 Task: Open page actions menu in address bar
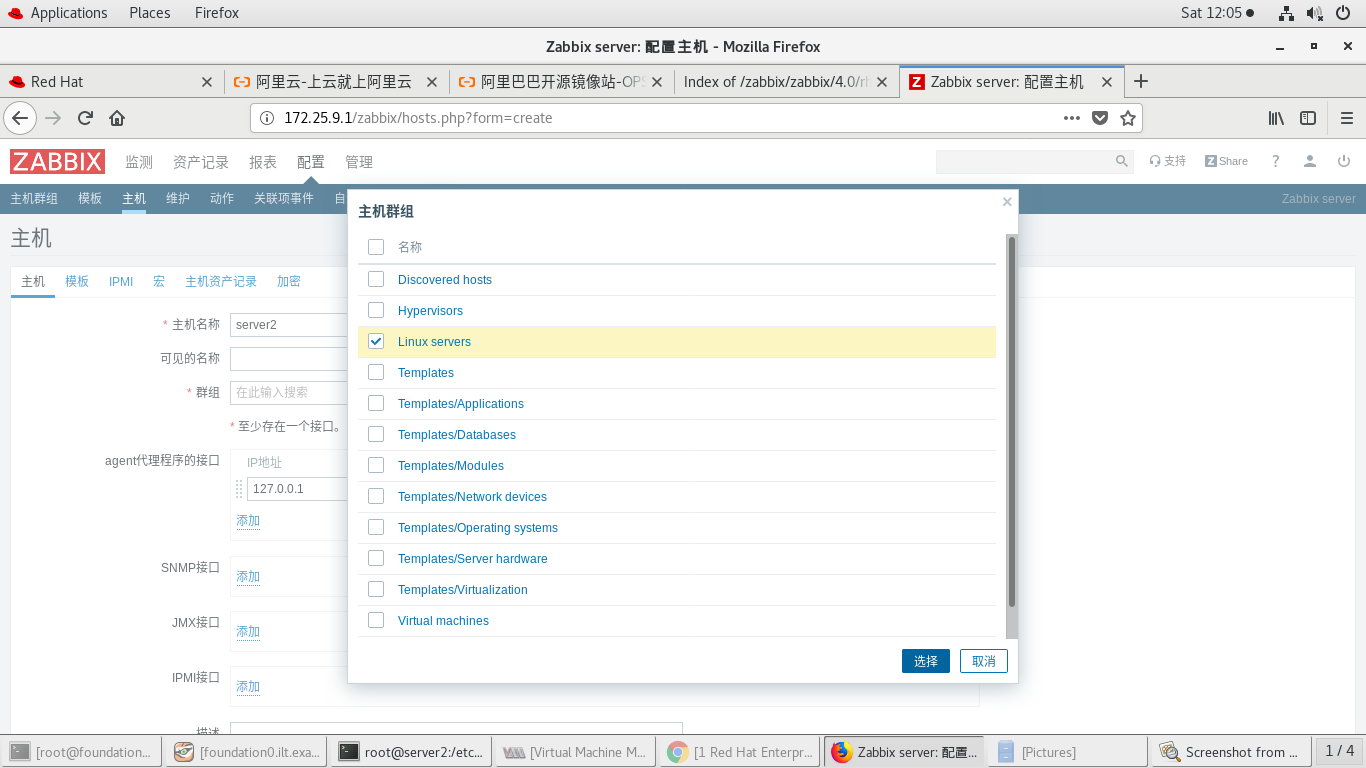coord(1071,118)
